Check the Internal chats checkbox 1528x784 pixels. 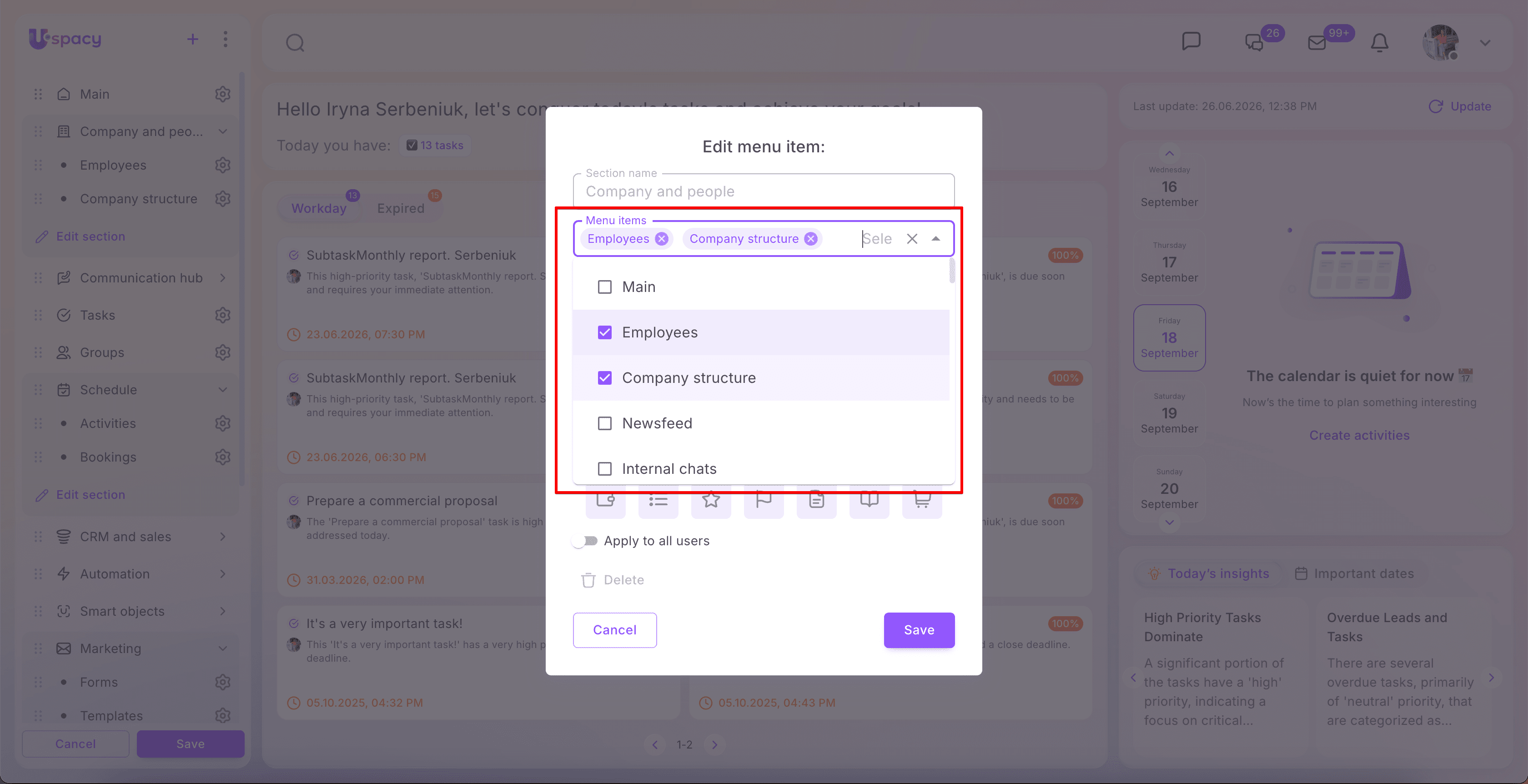tap(604, 469)
